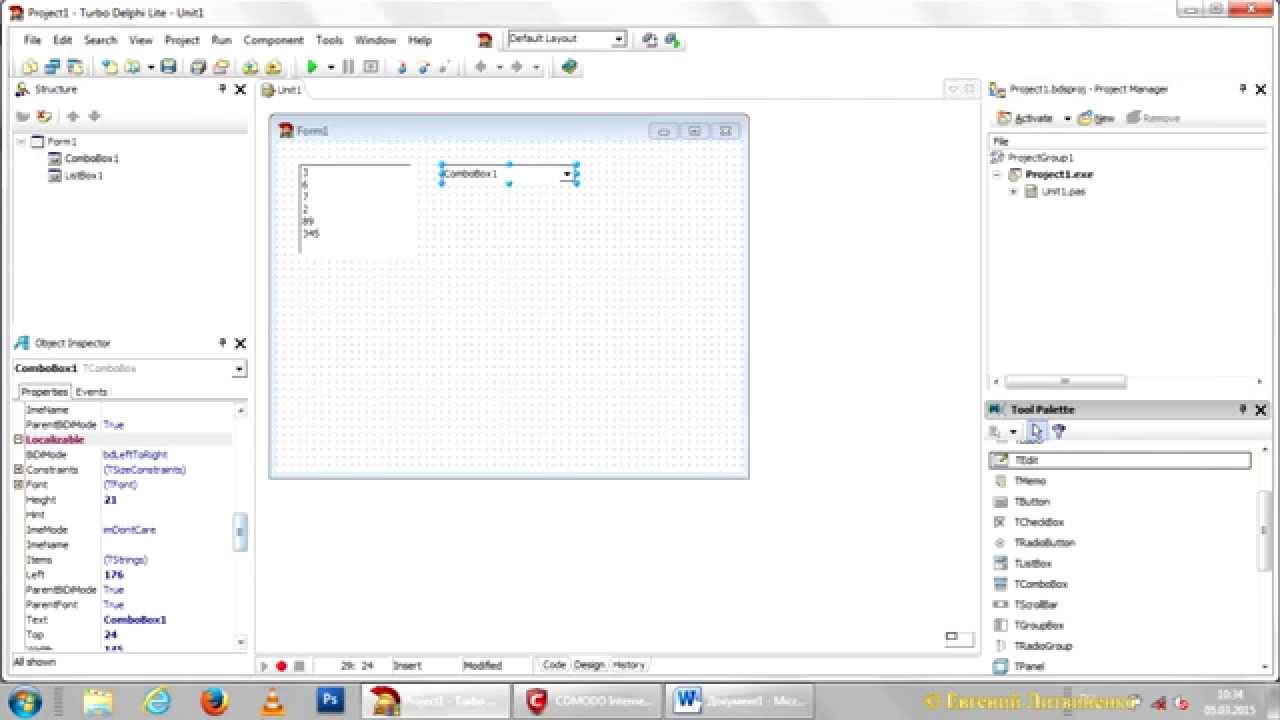Expand the Unit1.pas tree node

(1013, 192)
